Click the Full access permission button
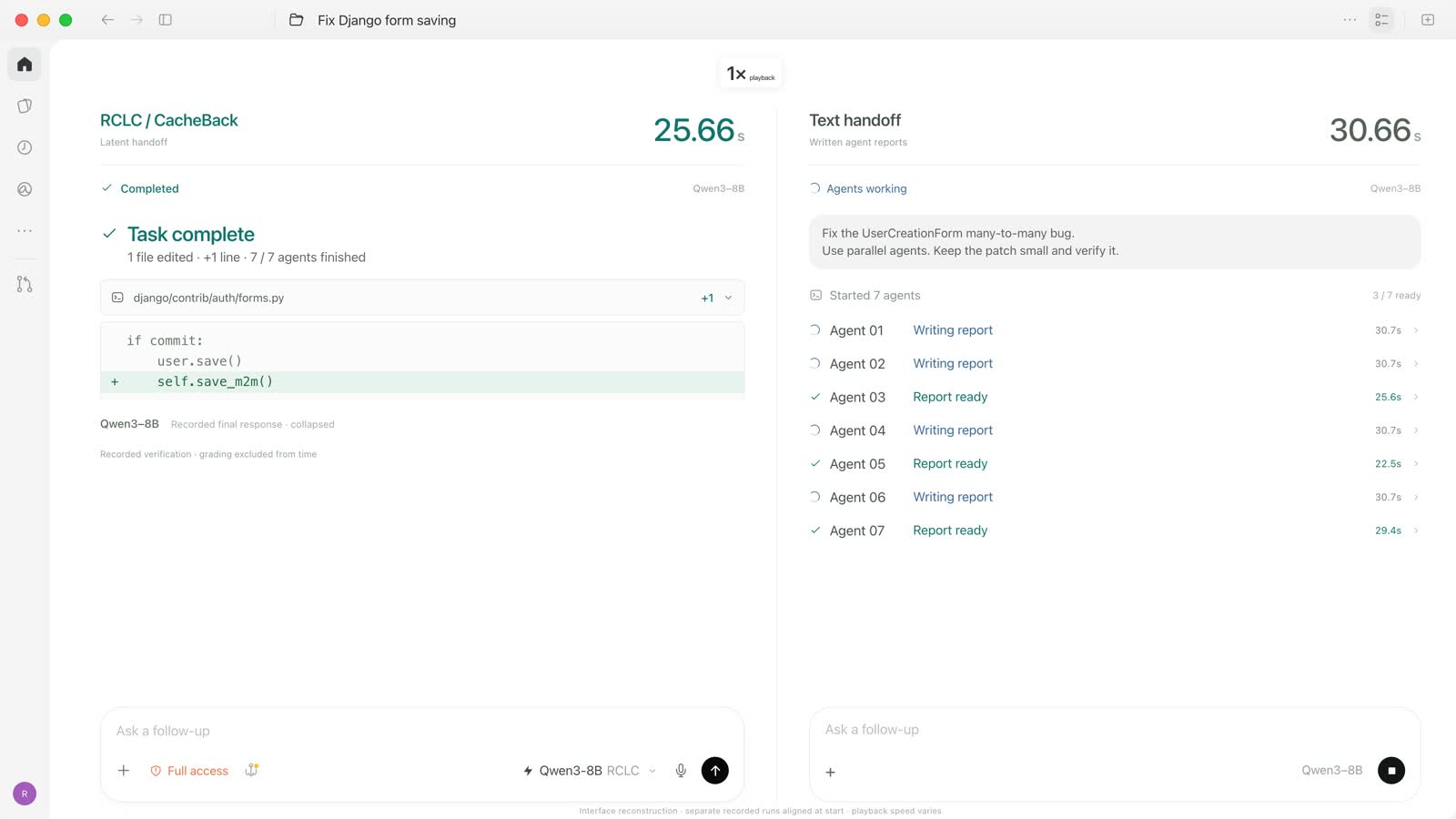The height and width of the screenshot is (819, 1456). coord(189,771)
